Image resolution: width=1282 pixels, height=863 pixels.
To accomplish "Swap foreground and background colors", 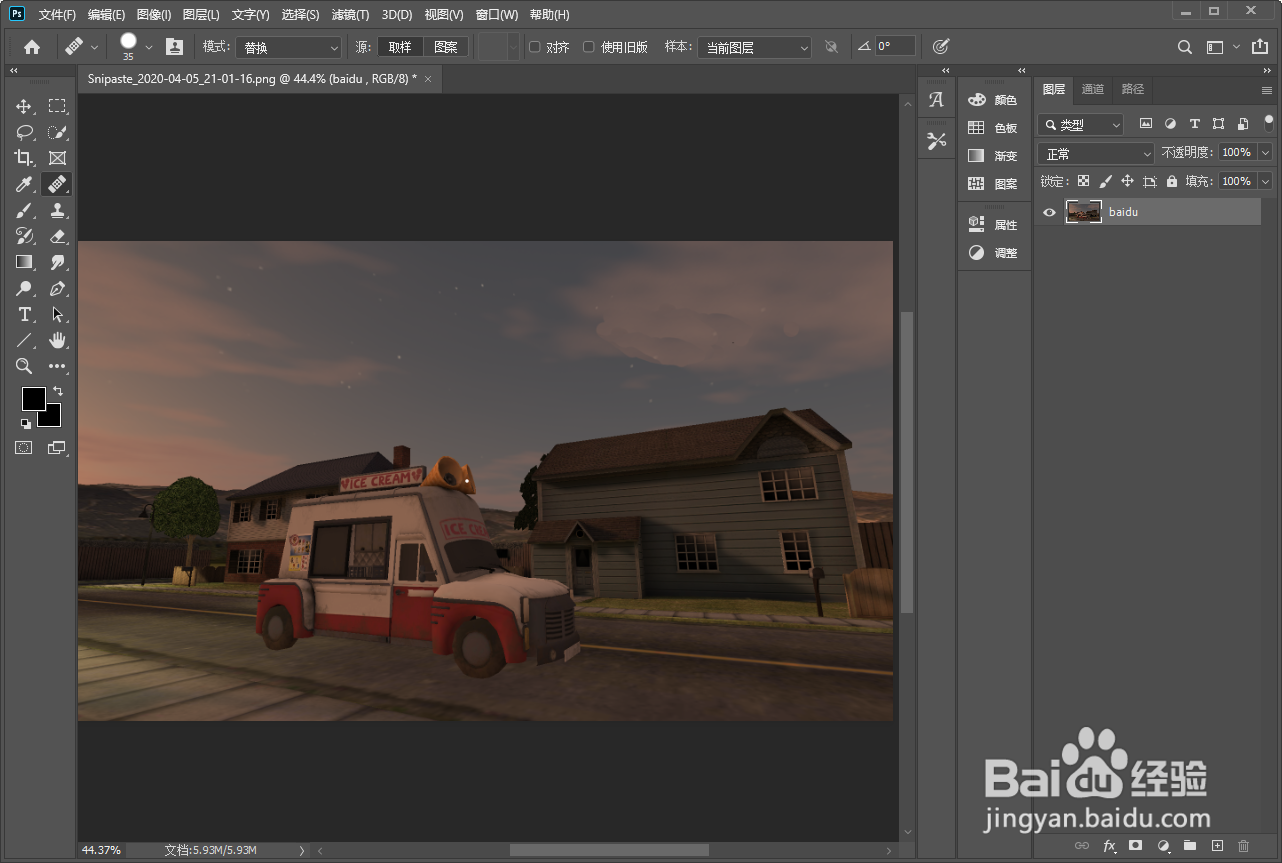I will (x=58, y=391).
